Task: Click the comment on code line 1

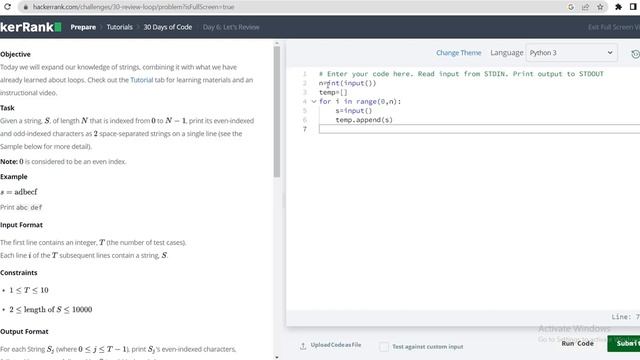Action: [x=461, y=74]
